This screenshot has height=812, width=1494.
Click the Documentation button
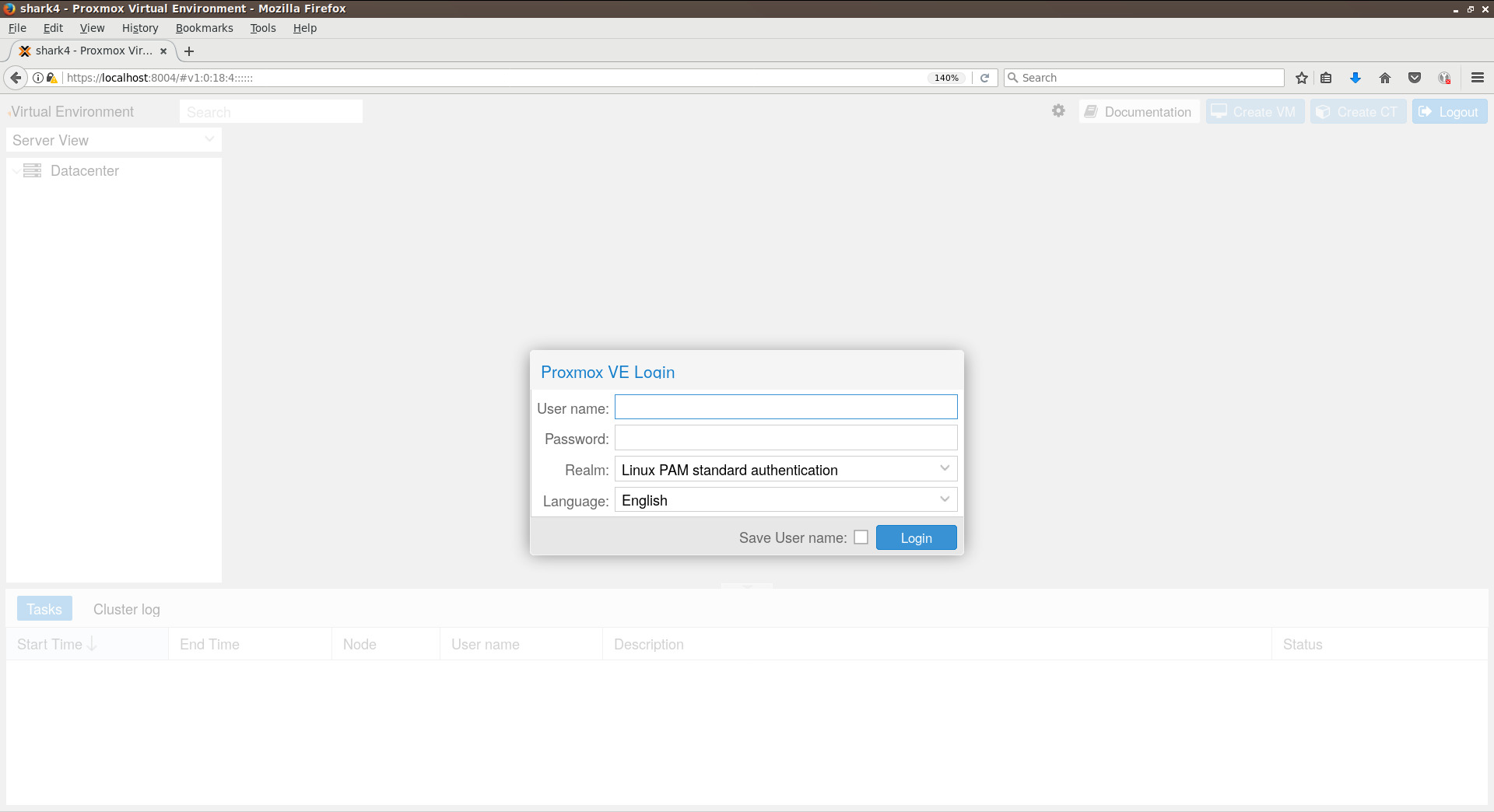pyautogui.click(x=1139, y=112)
